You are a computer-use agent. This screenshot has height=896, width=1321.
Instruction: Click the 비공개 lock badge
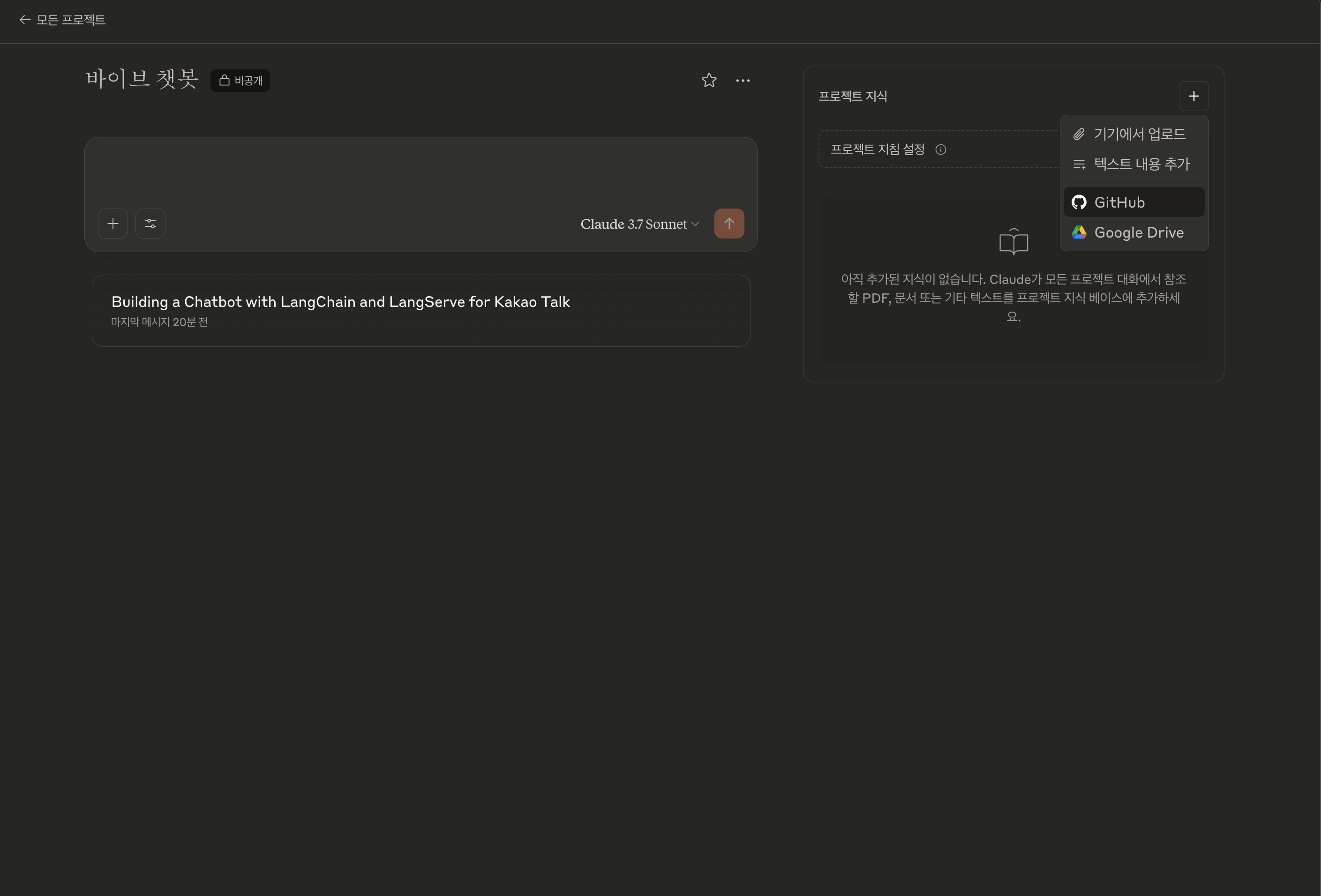click(240, 81)
